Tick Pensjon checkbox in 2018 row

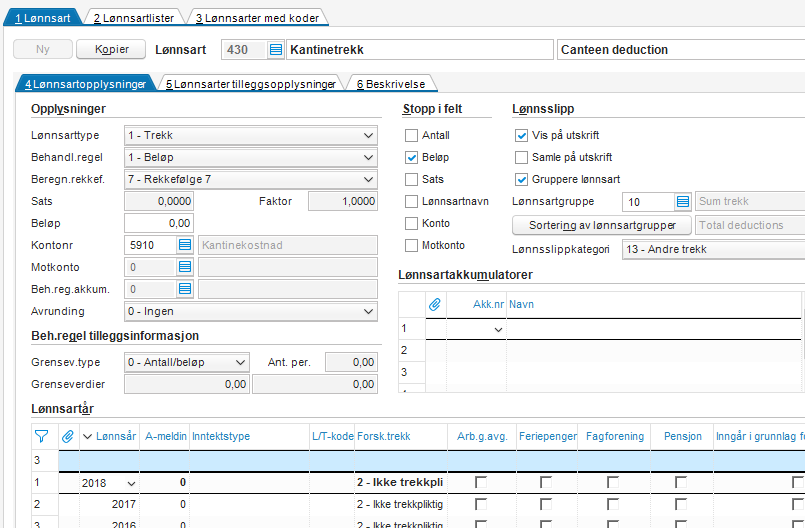click(681, 482)
